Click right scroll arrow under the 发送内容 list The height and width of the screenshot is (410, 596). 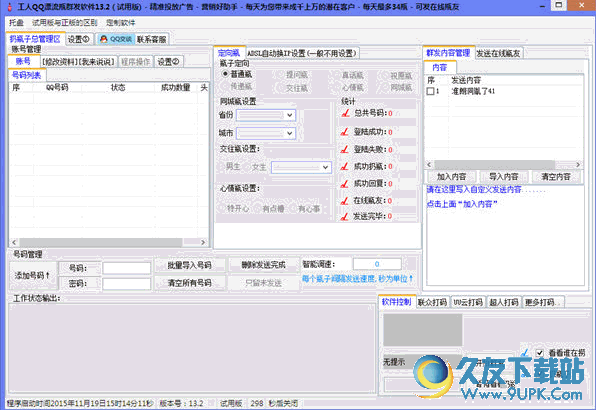coord(578,165)
